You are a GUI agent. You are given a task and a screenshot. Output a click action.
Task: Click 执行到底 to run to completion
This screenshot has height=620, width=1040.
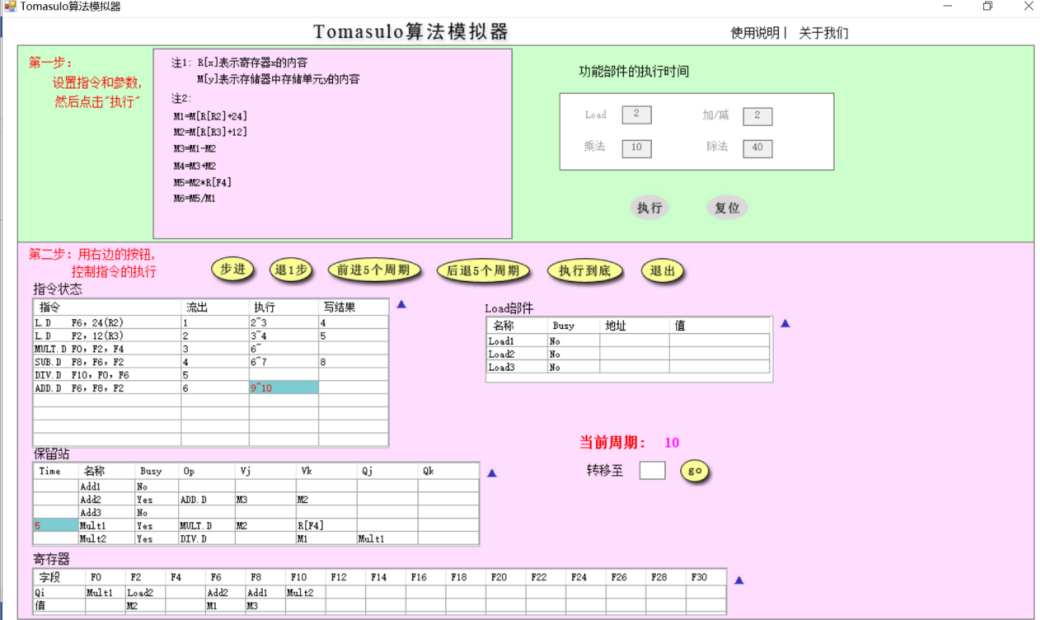tap(584, 269)
